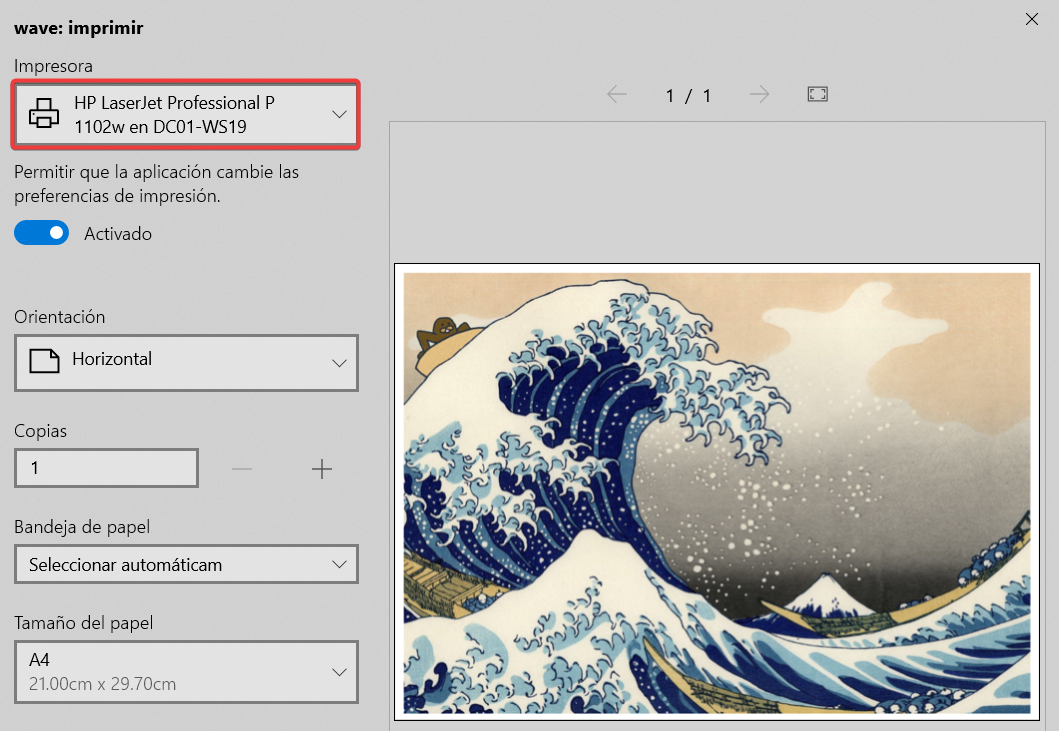Image resolution: width=1059 pixels, height=731 pixels.
Task: Close the print dialog
Action: point(1031,18)
